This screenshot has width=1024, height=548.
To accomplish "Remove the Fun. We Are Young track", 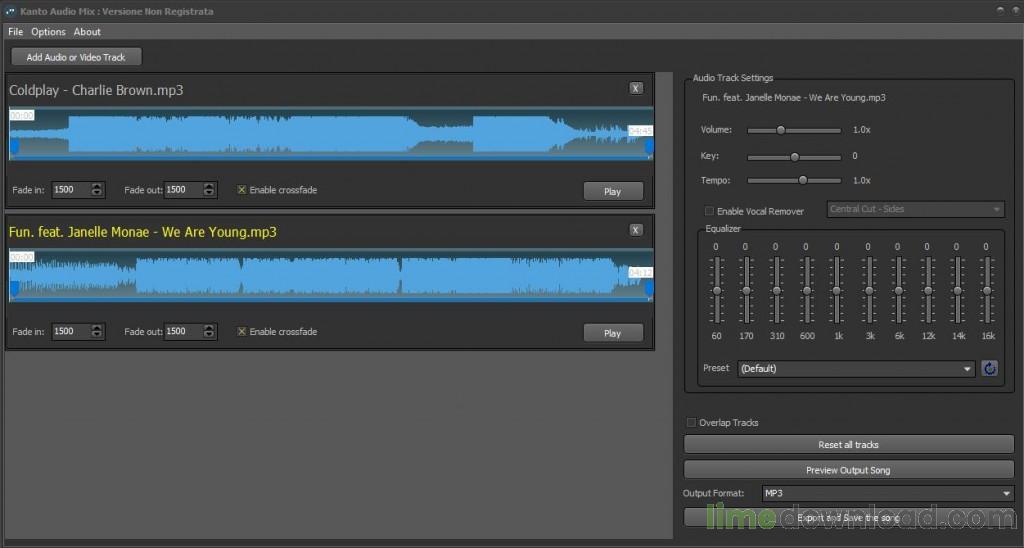I will (635, 230).
